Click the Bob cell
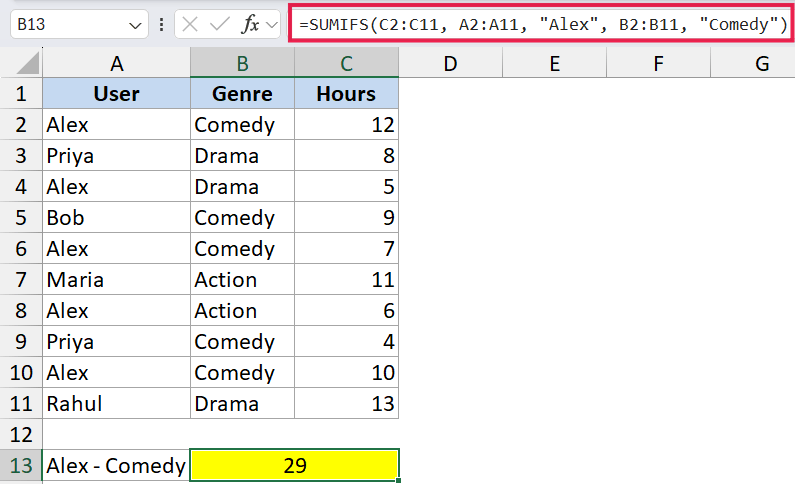The height and width of the screenshot is (484, 795). click(117, 217)
